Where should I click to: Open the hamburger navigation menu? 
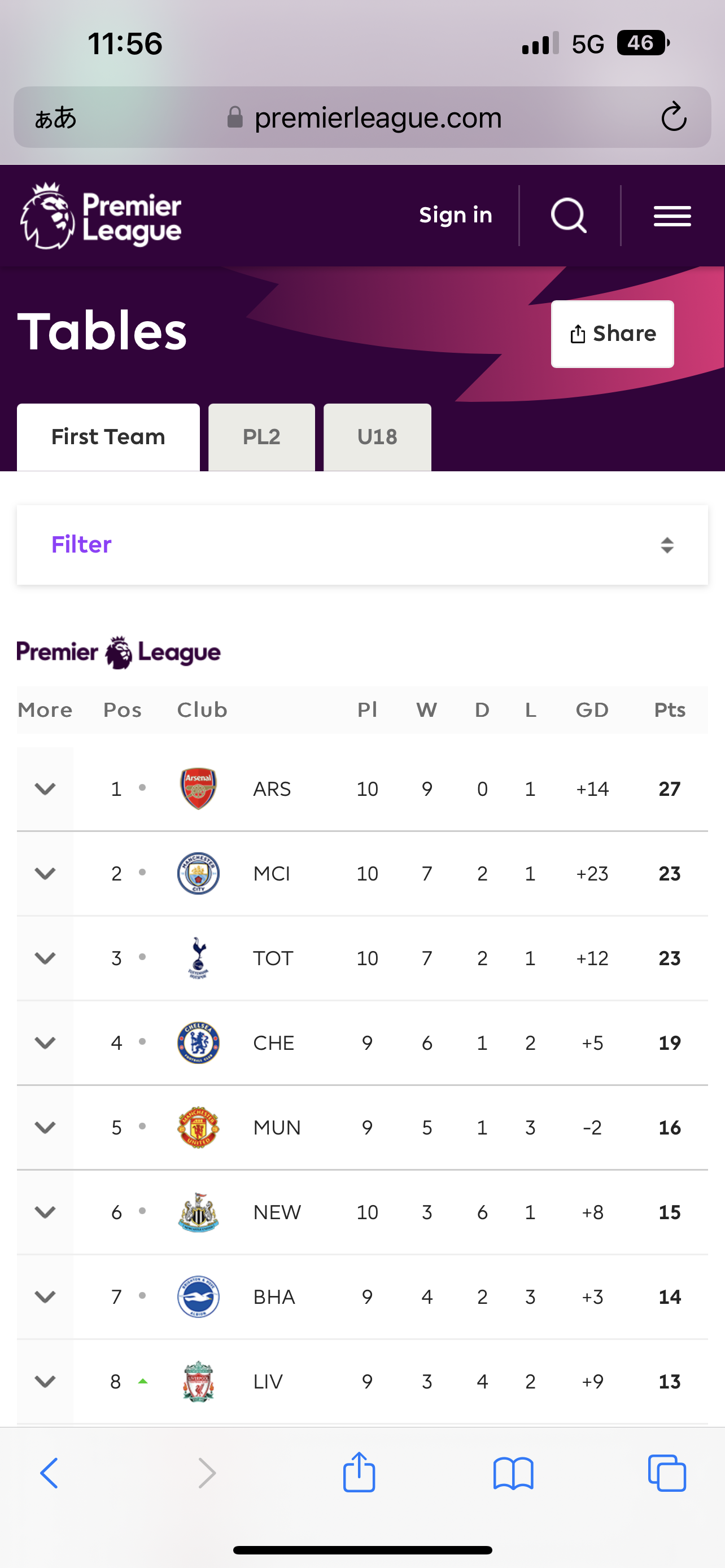pos(672,216)
